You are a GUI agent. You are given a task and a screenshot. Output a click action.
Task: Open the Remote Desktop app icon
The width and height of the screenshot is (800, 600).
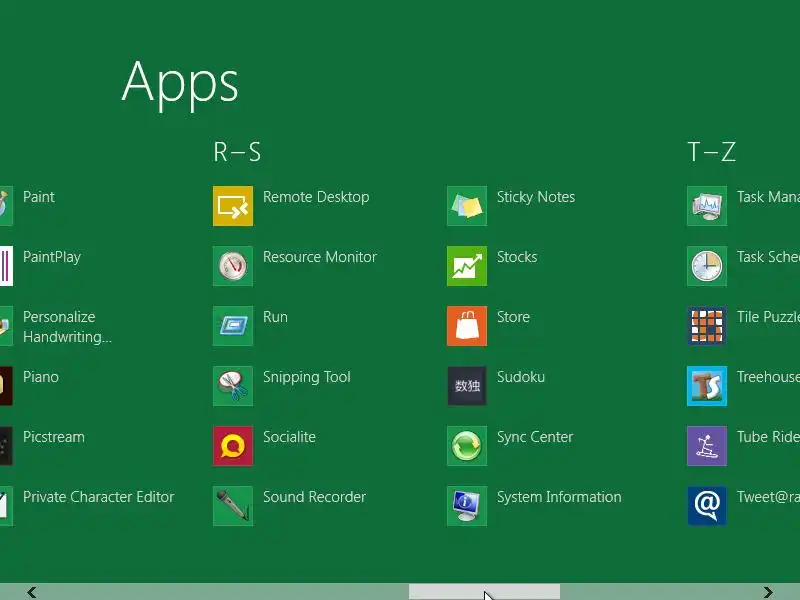click(x=233, y=206)
